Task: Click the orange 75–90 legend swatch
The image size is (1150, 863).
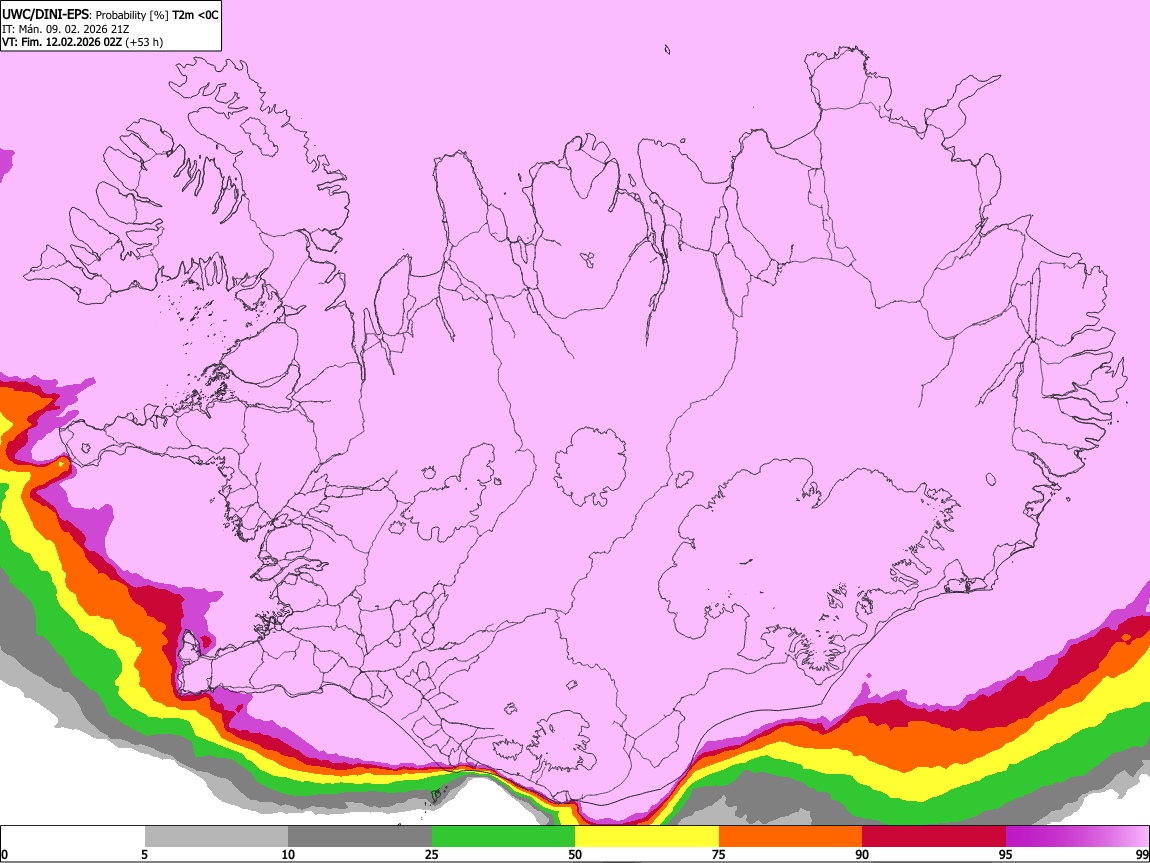Action: [x=790, y=836]
